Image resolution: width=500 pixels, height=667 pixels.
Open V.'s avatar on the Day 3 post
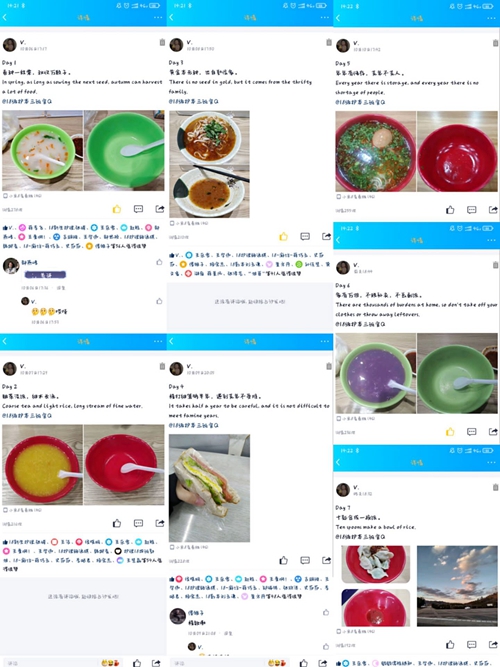pyautogui.click(x=176, y=45)
